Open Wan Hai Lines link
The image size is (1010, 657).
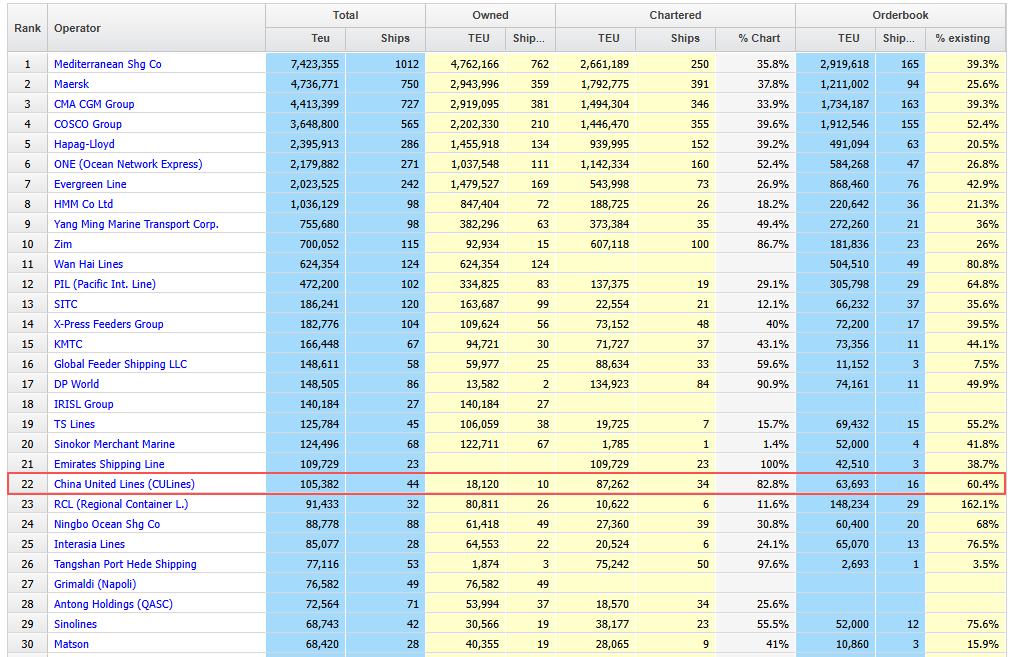88,263
